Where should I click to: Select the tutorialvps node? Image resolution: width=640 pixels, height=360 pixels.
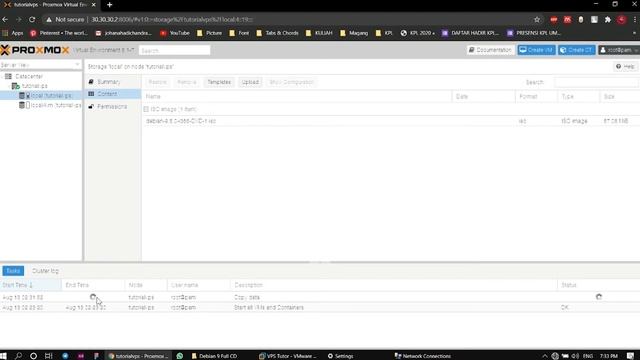tap(34, 86)
